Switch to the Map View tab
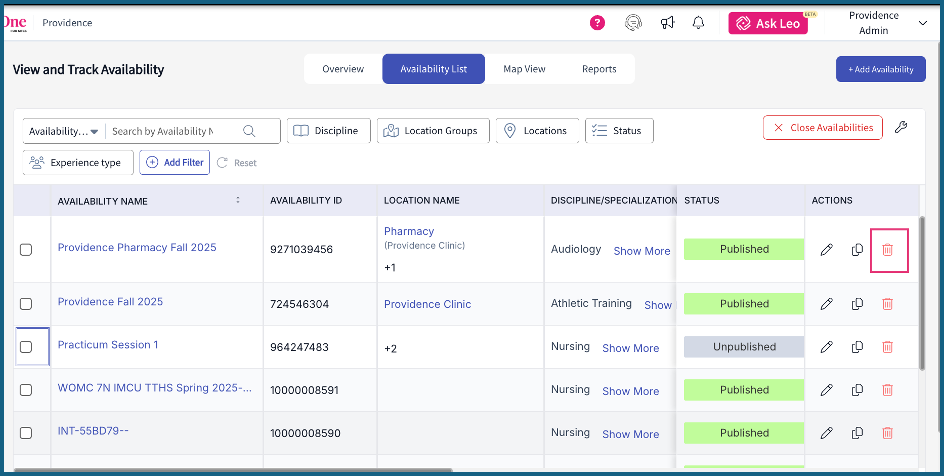 coord(524,69)
